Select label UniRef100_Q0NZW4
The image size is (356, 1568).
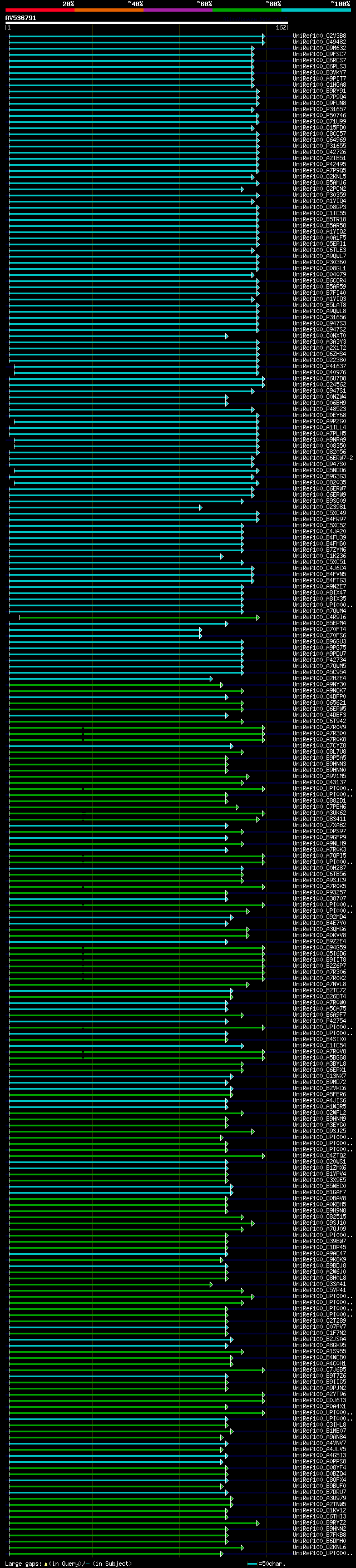click(319, 397)
